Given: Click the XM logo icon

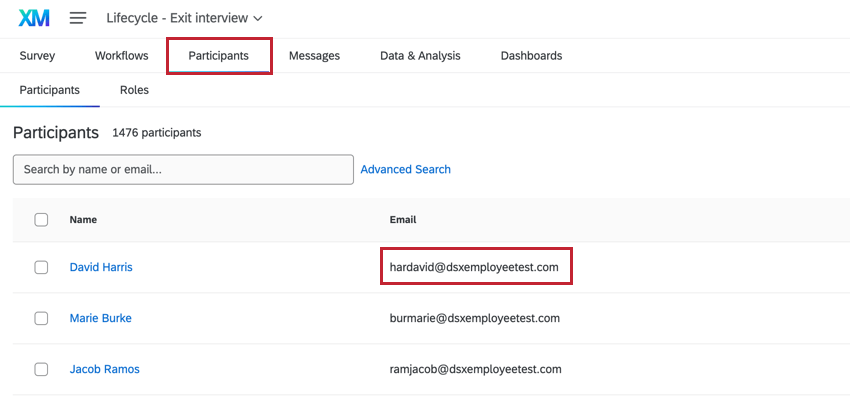Looking at the screenshot, I should (34, 18).
